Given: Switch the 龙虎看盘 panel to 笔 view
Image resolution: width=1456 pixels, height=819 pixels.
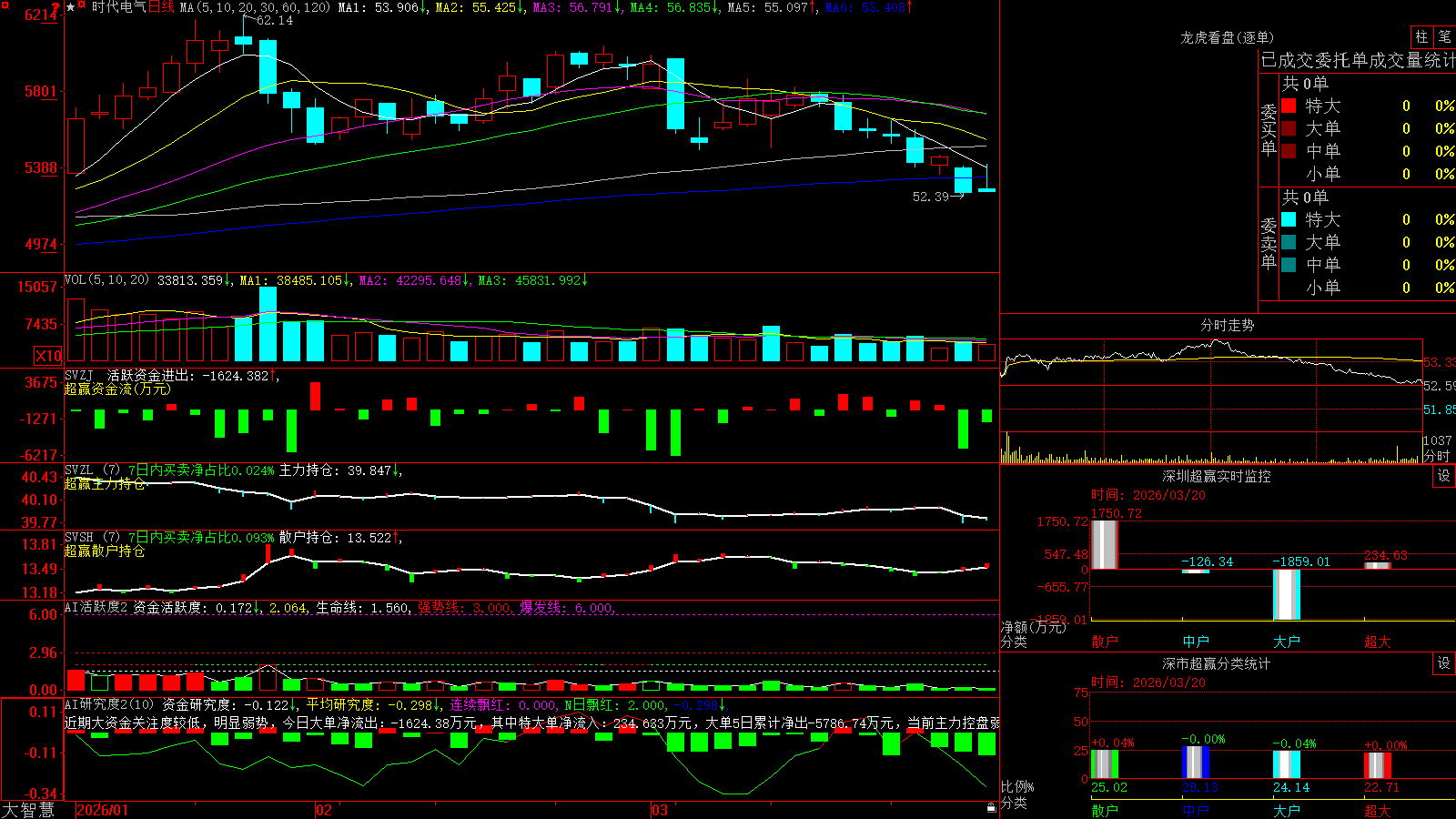Looking at the screenshot, I should pyautogui.click(x=1445, y=36).
